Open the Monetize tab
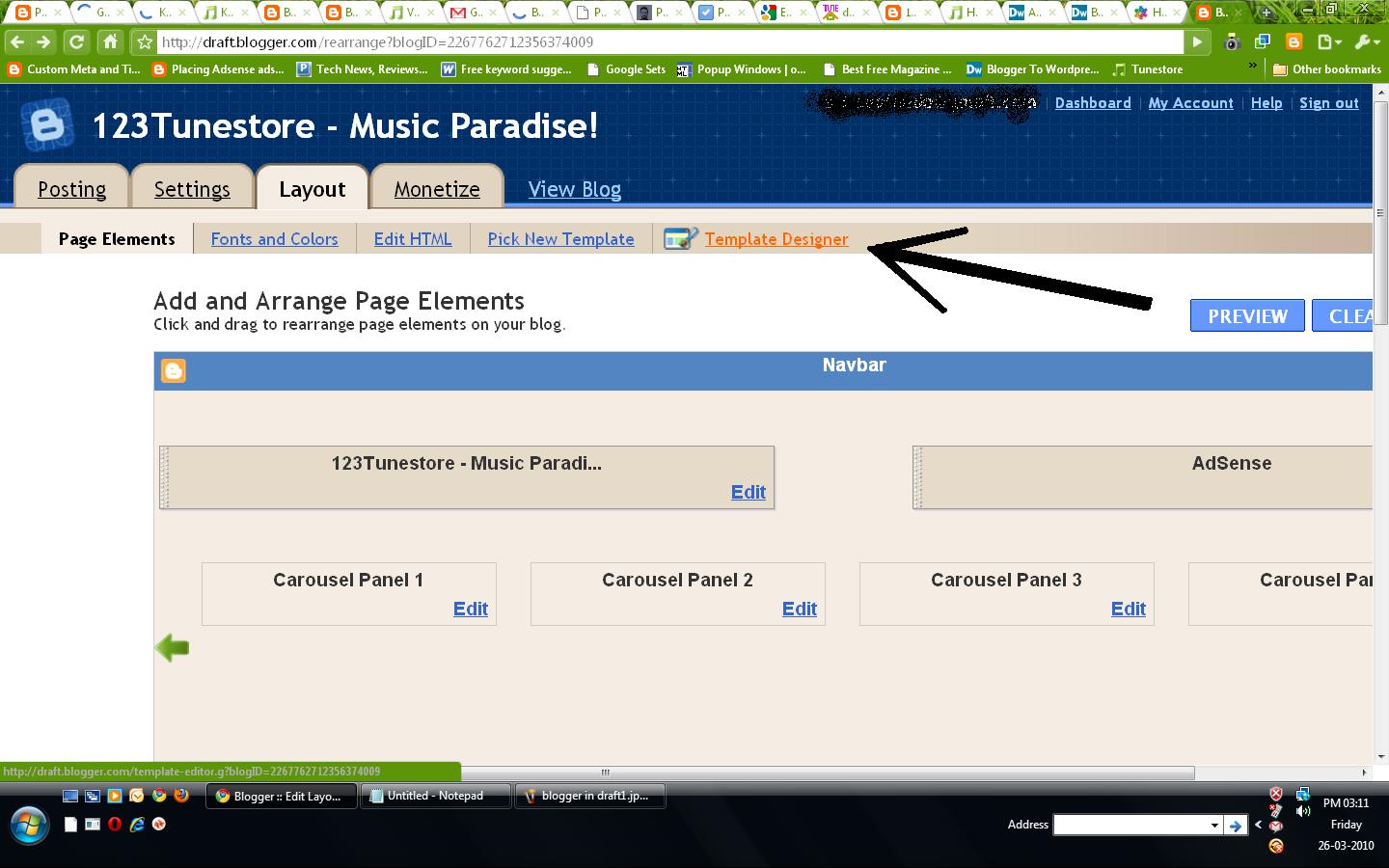1389x868 pixels. tap(437, 189)
